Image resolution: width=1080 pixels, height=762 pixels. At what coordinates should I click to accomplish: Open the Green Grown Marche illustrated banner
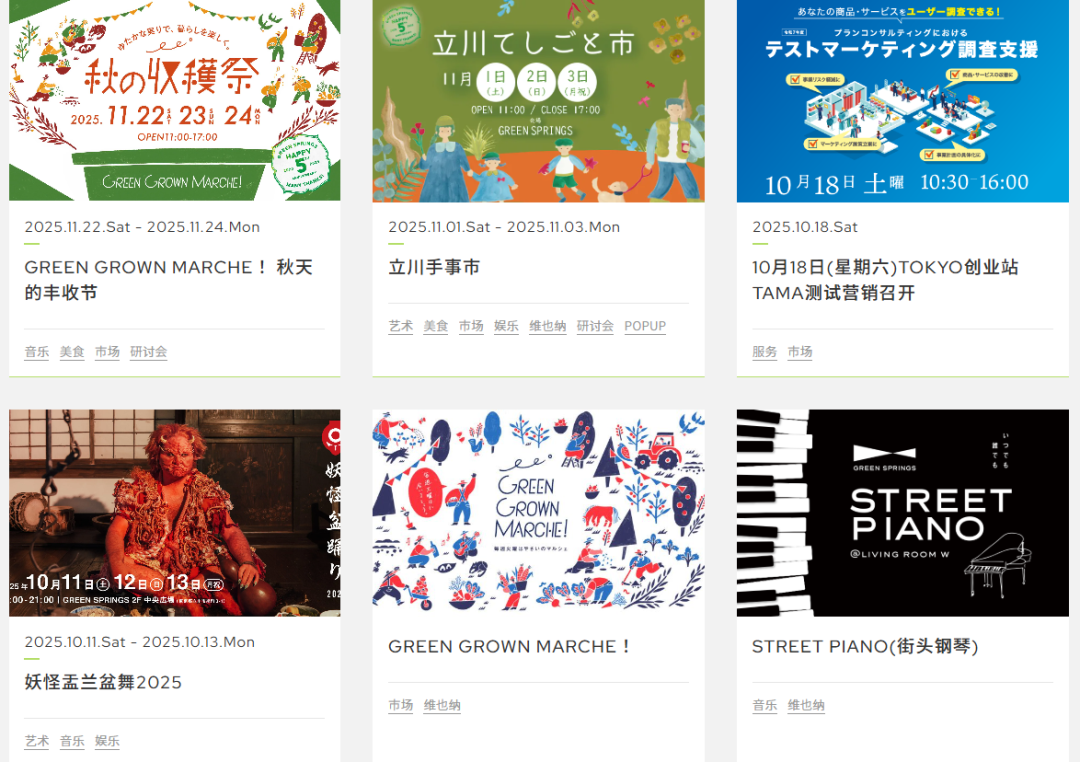(x=539, y=513)
